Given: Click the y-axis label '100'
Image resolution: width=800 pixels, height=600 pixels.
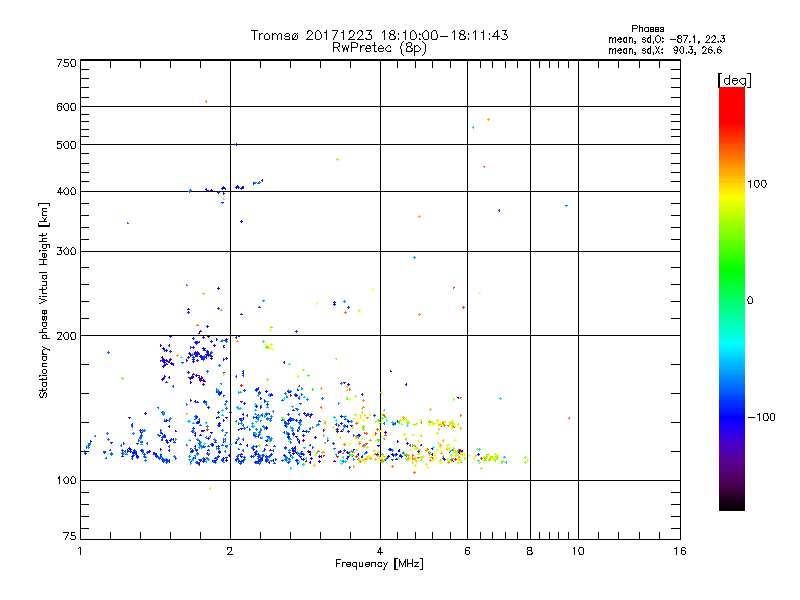Looking at the screenshot, I should (66, 481).
